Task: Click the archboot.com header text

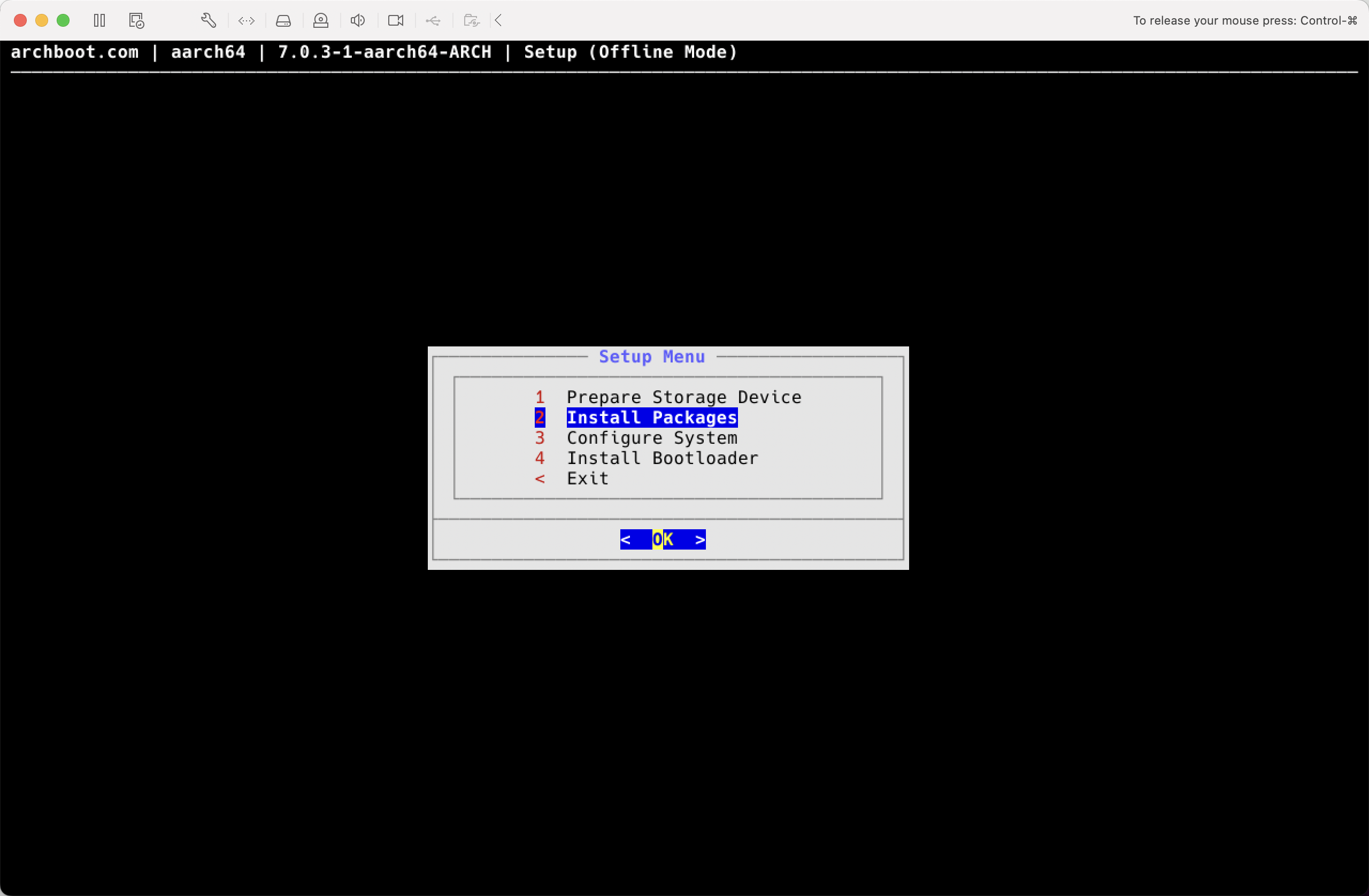Action: 75,52
